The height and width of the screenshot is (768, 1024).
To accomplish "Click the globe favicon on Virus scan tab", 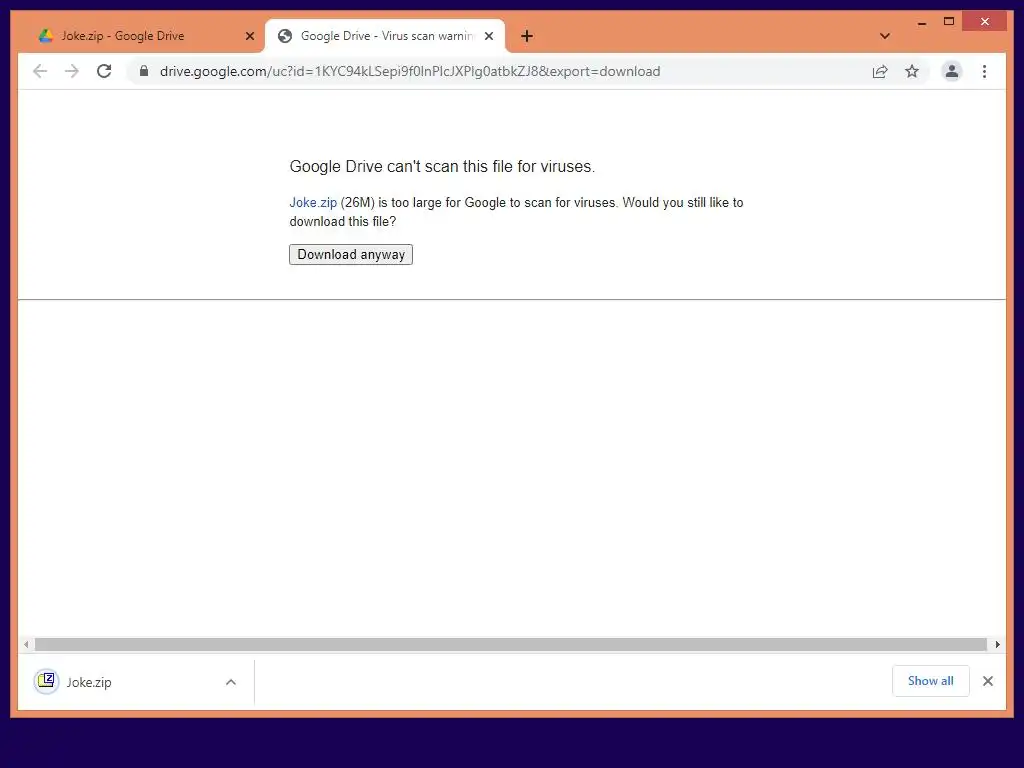I will (x=285, y=36).
